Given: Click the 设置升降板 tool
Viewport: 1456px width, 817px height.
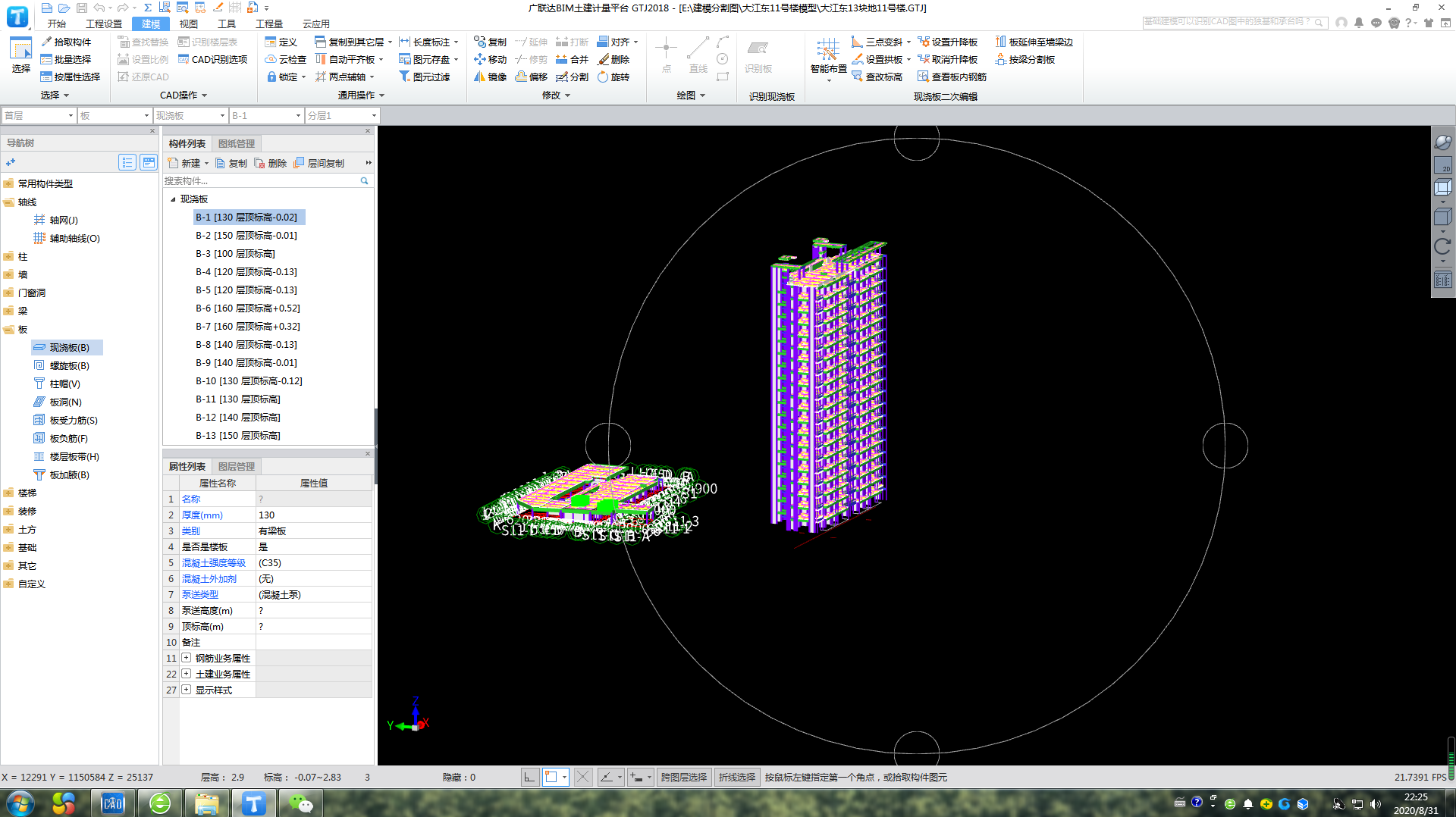Looking at the screenshot, I should (x=947, y=42).
